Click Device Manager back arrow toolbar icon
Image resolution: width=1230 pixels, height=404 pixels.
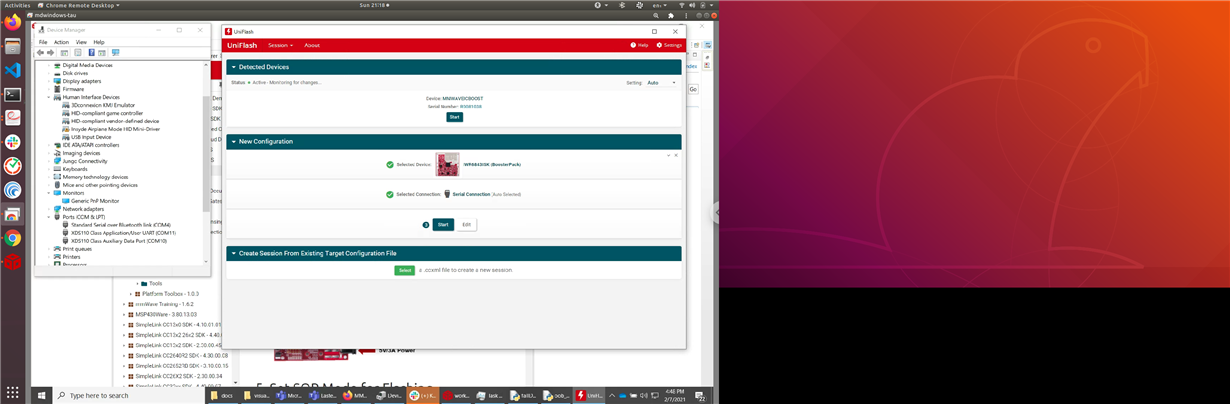click(x=40, y=52)
